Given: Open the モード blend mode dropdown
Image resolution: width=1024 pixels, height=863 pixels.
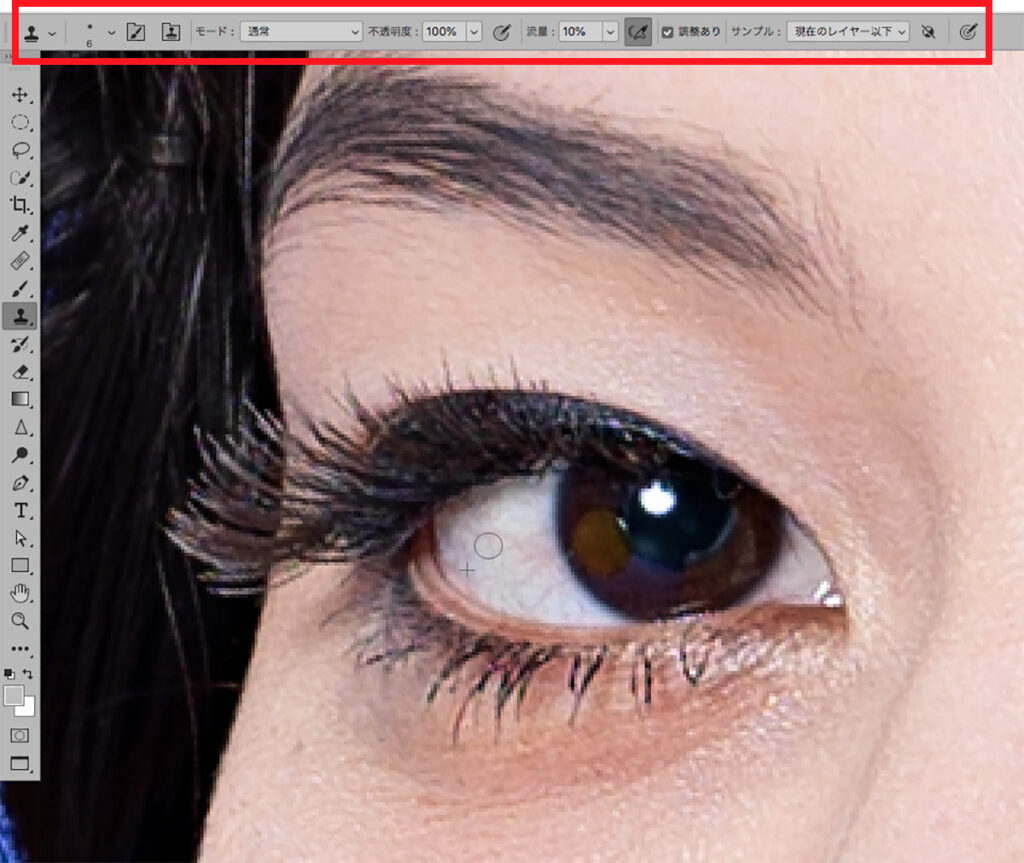Looking at the screenshot, I should [x=302, y=32].
